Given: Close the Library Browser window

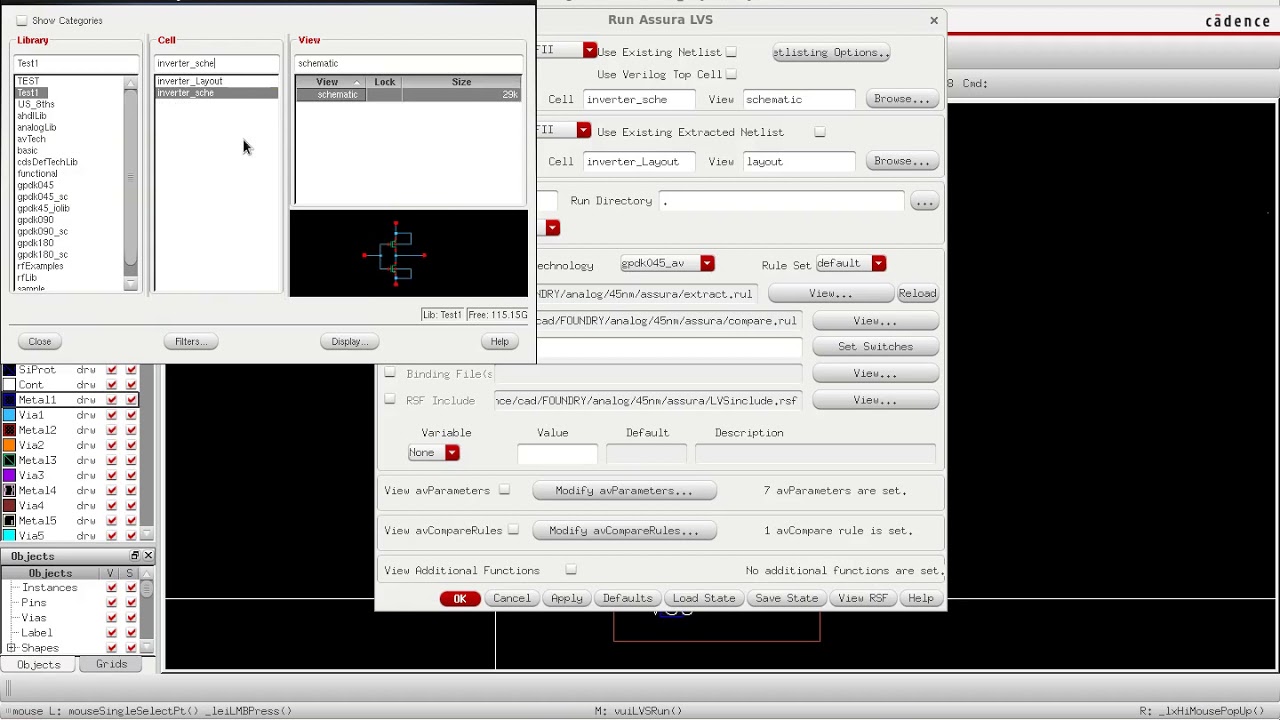Looking at the screenshot, I should click(40, 342).
